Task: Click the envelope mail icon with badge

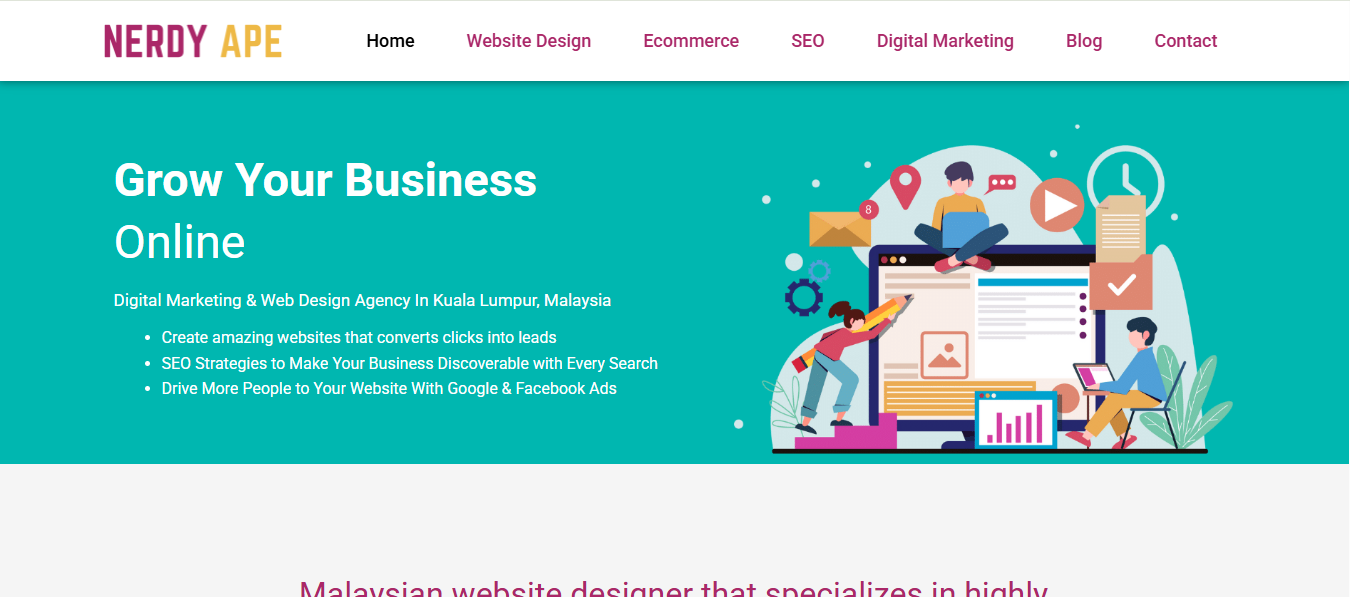Action: tap(842, 227)
